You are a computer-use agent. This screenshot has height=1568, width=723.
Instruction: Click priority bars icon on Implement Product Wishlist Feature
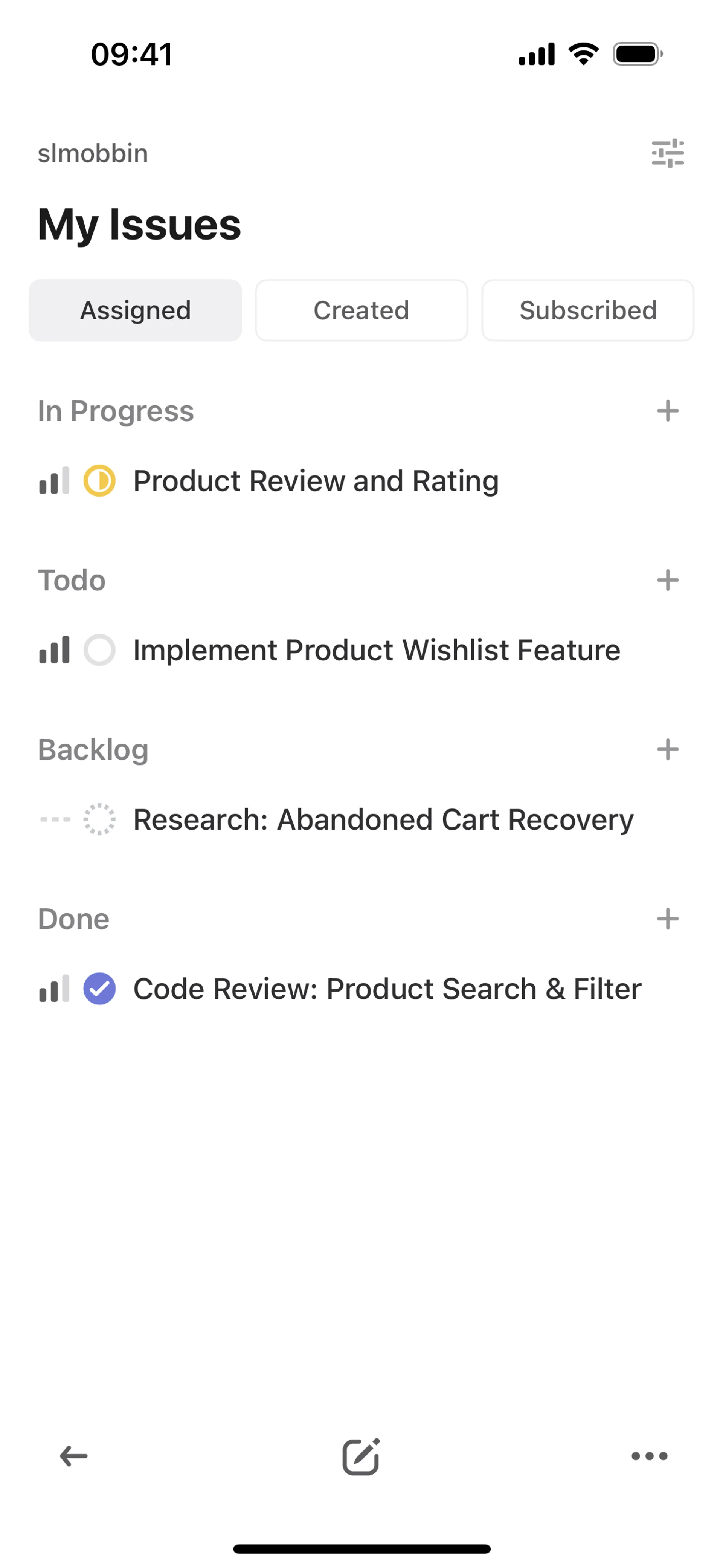54,650
